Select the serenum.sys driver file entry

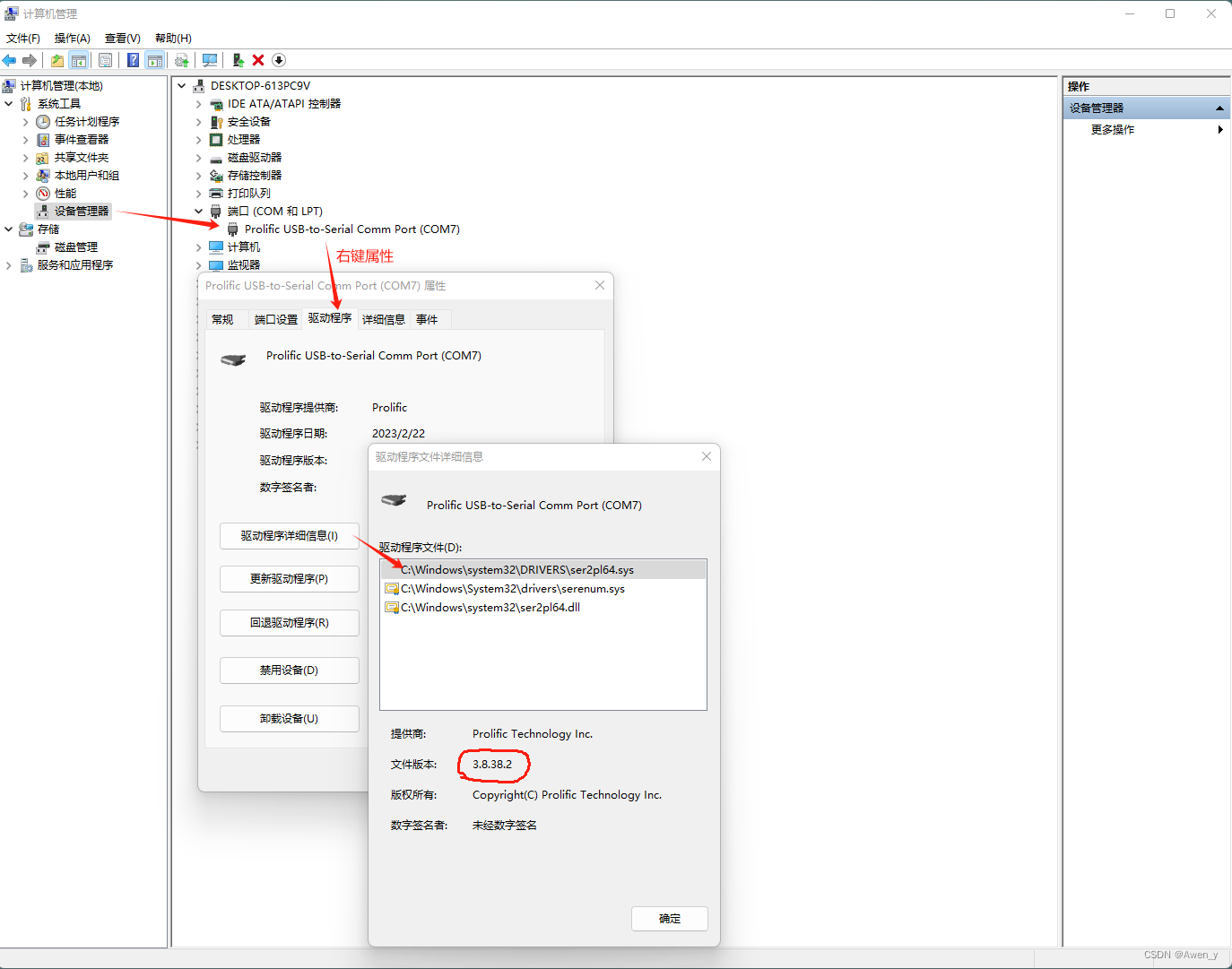pyautogui.click(x=511, y=588)
